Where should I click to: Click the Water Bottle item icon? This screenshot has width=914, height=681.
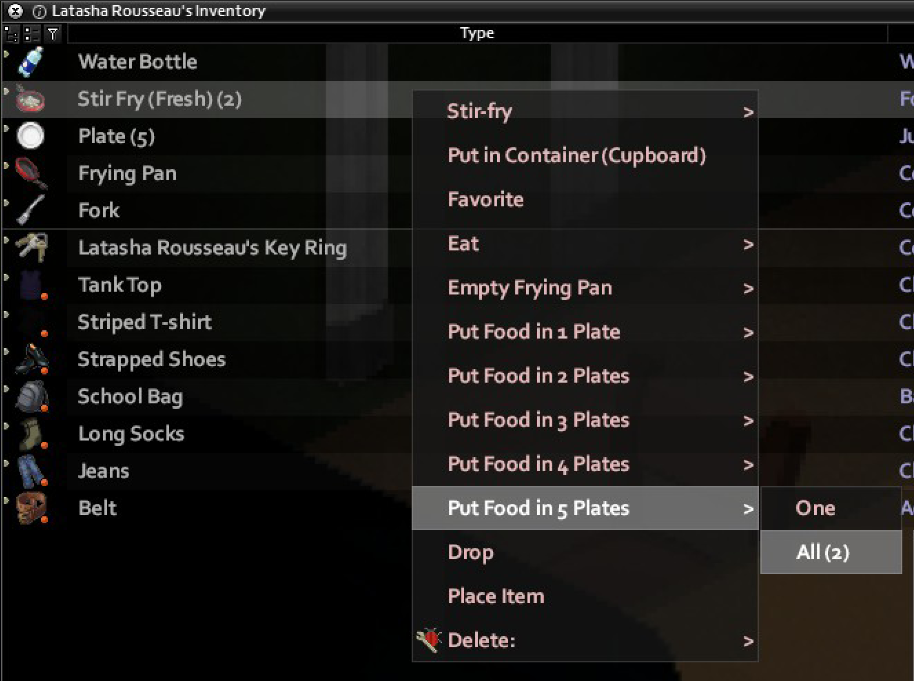pyautogui.click(x=30, y=62)
